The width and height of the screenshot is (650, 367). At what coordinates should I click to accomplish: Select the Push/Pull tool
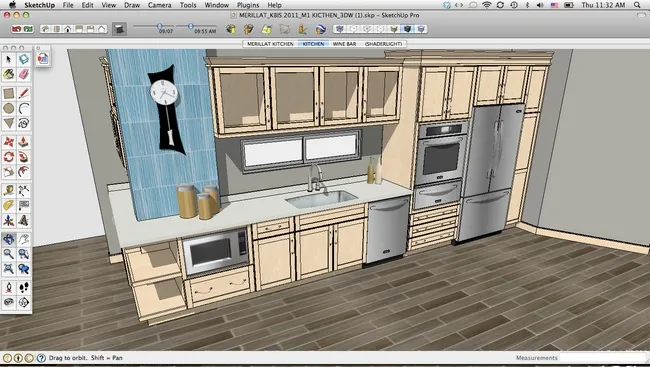pos(24,142)
